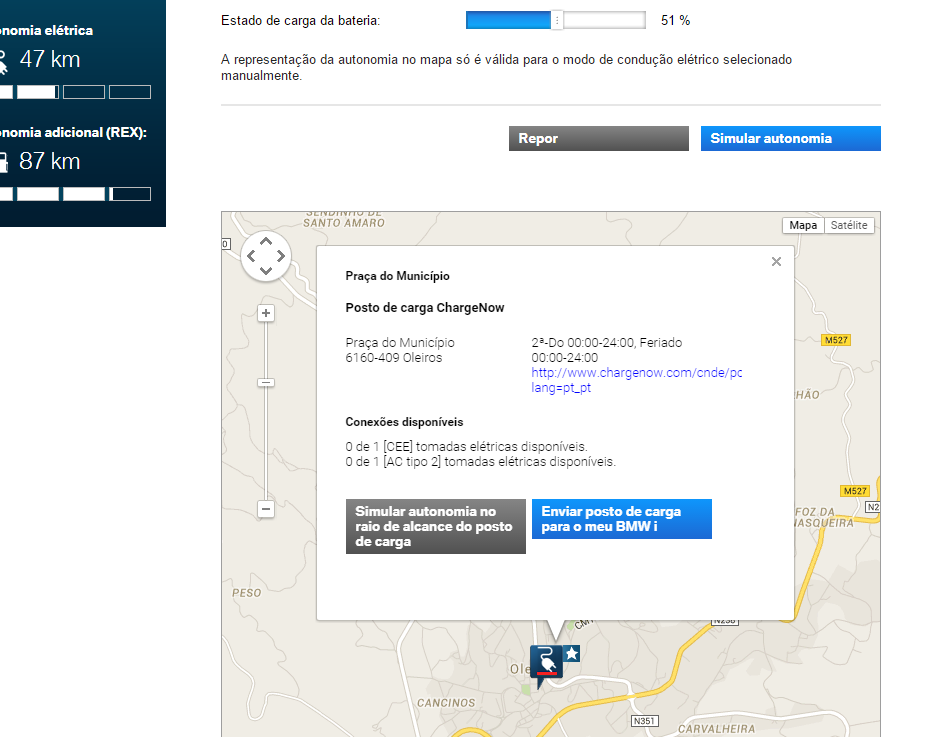Click Enviar posto de carga para o meu BMW i
950x737 pixels.
point(622,519)
